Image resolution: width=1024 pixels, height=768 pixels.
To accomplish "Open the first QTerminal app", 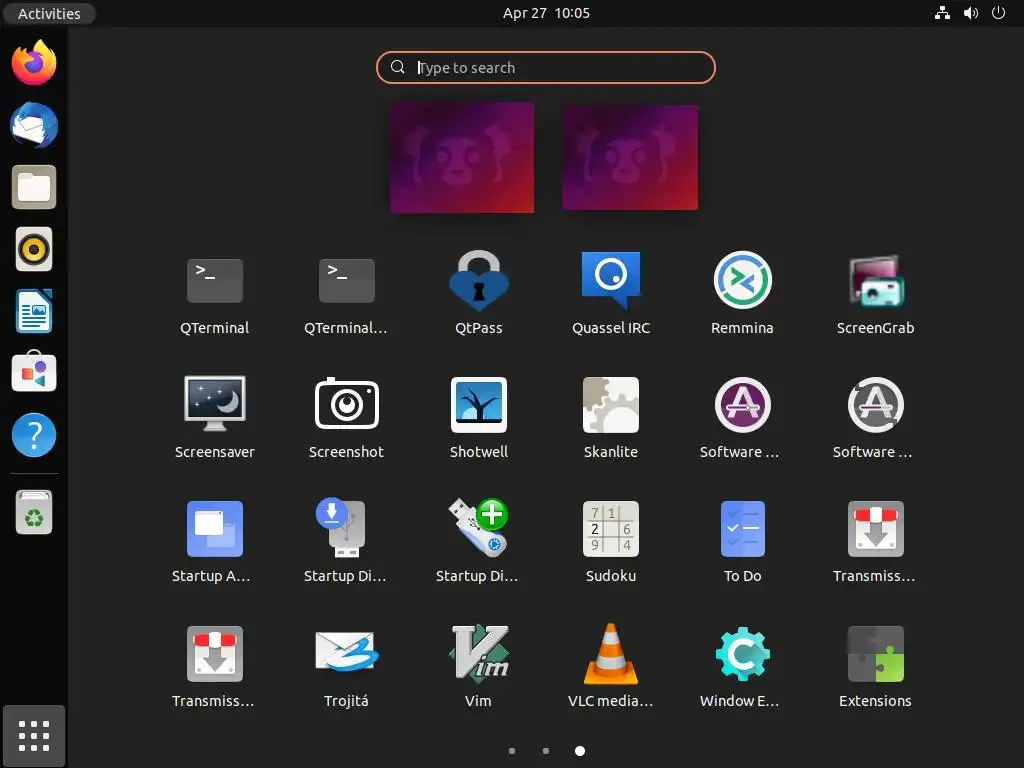I will pyautogui.click(x=214, y=281).
